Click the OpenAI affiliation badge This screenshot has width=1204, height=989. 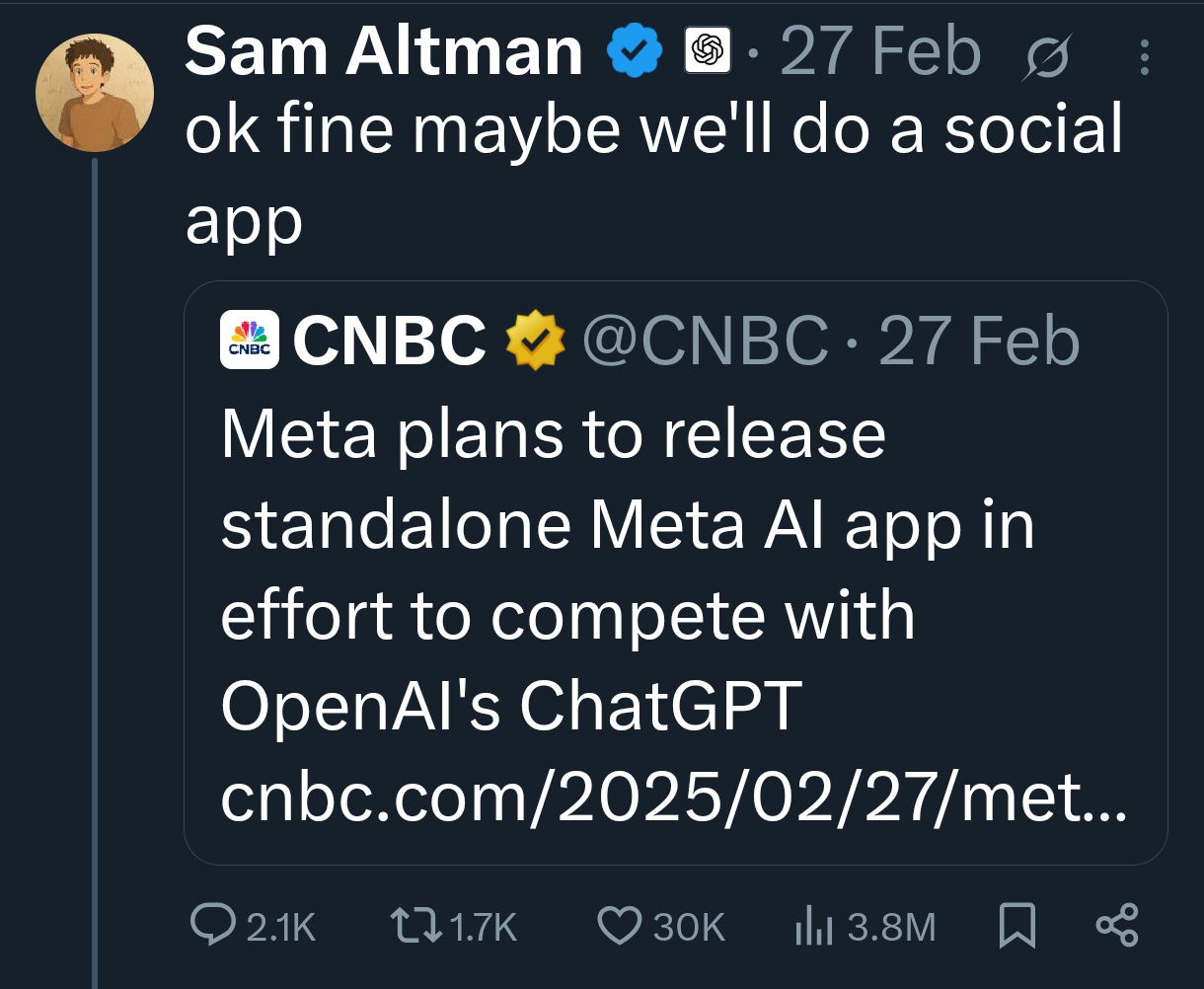click(x=707, y=51)
